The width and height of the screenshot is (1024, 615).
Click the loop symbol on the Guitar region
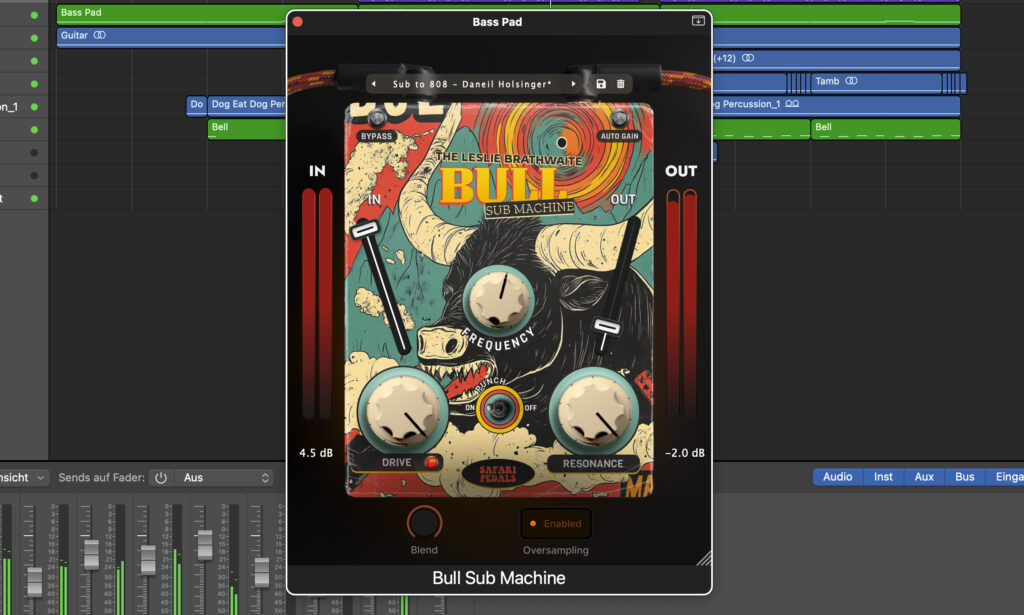pyautogui.click(x=99, y=35)
